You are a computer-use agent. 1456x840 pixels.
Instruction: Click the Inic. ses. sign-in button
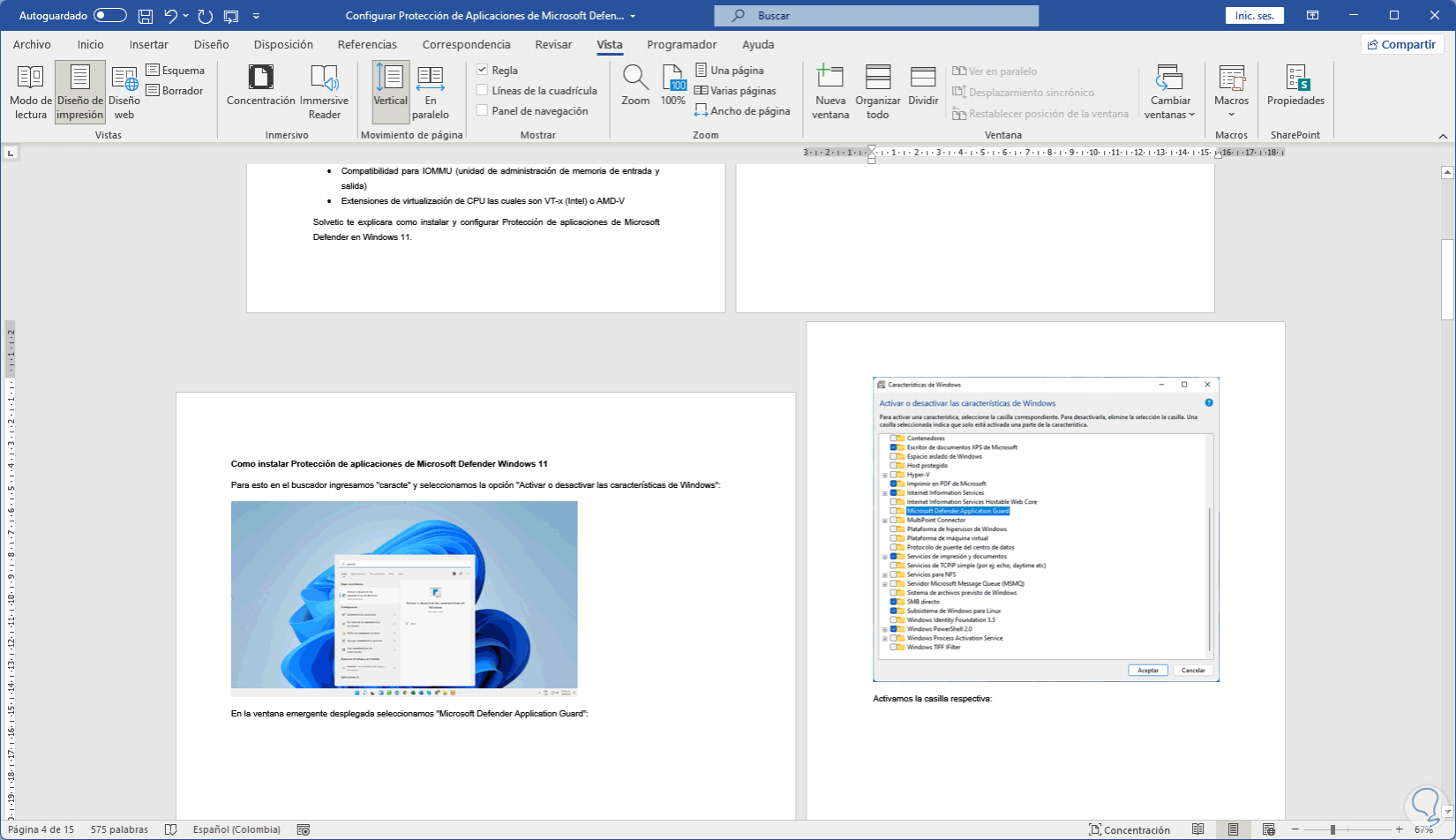(x=1254, y=16)
